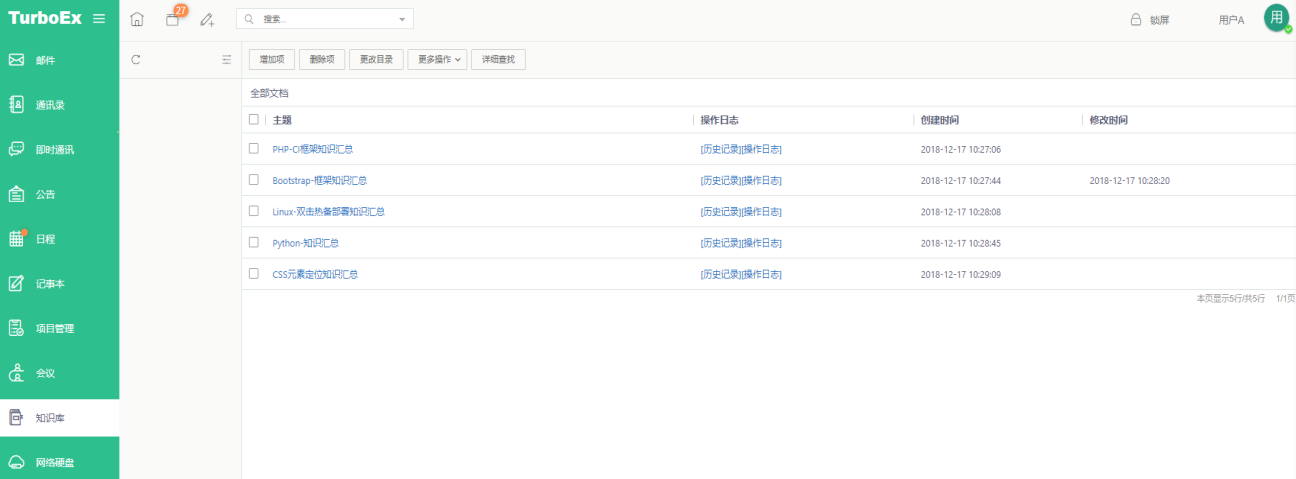This screenshot has height=479, width=1296.
Task: Click into the 搜索 search field
Action: click(325, 19)
